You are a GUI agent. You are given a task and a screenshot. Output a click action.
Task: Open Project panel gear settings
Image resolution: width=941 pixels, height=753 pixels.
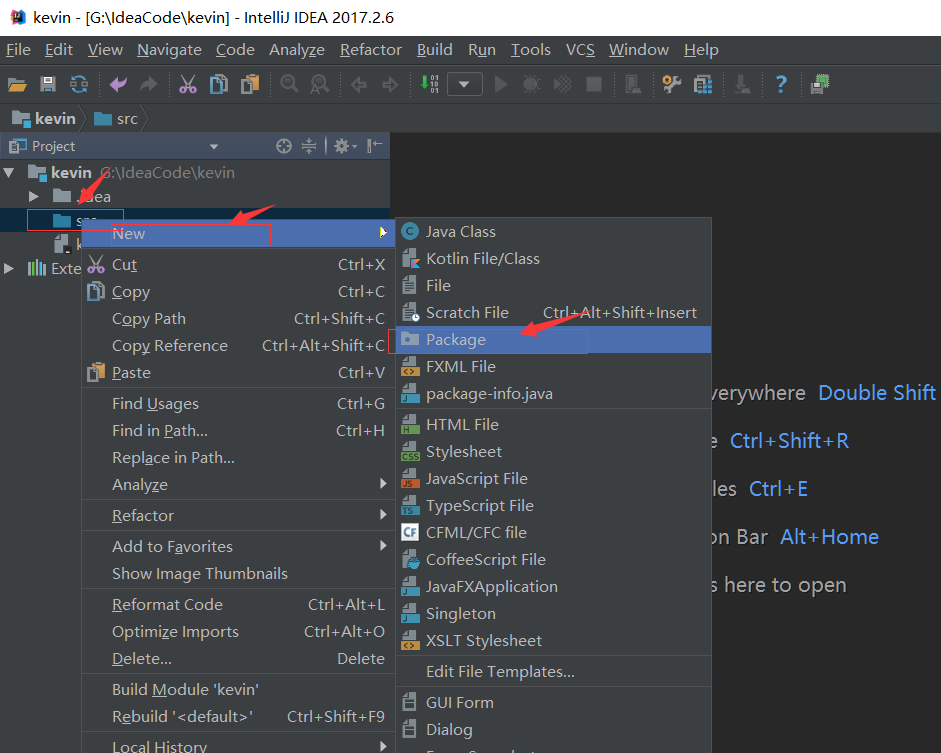tap(344, 146)
